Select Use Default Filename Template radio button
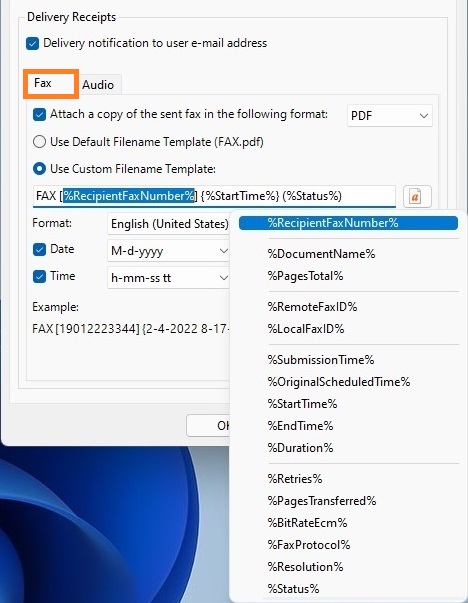 pos(39,142)
